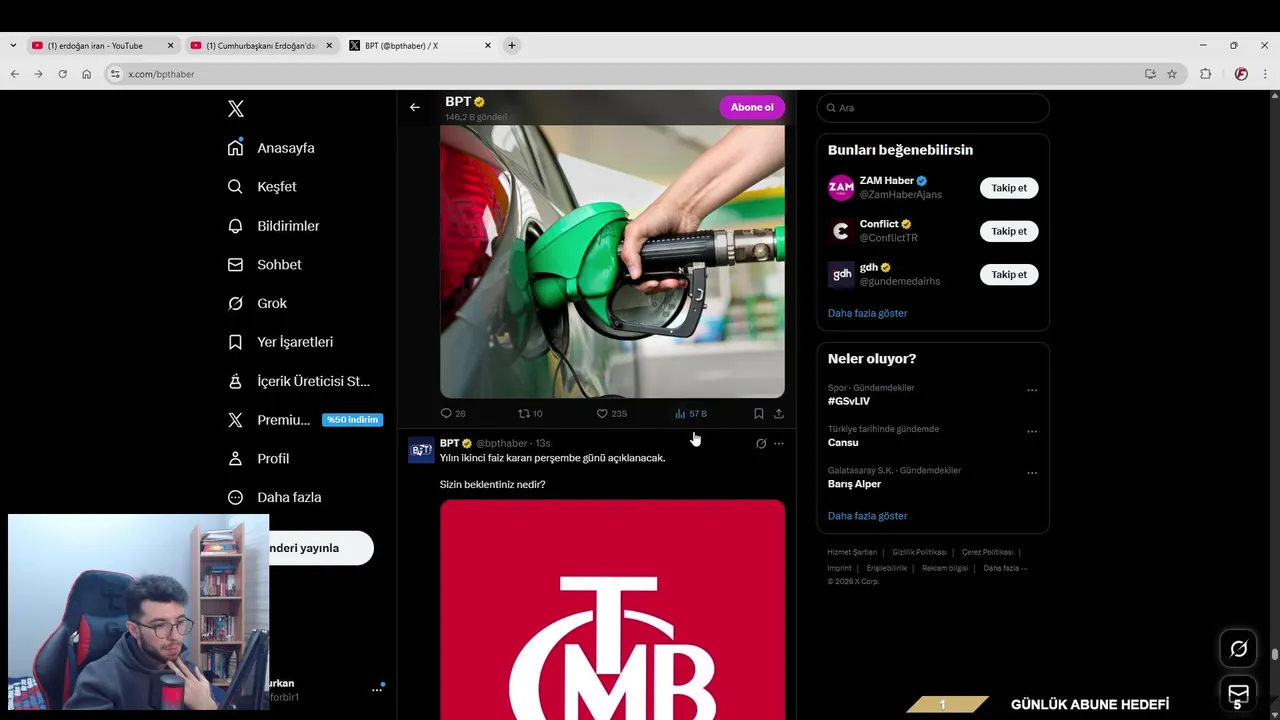This screenshot has width=1280, height=720.
Task: Open #GSvLIV trending topic
Action: (849, 401)
